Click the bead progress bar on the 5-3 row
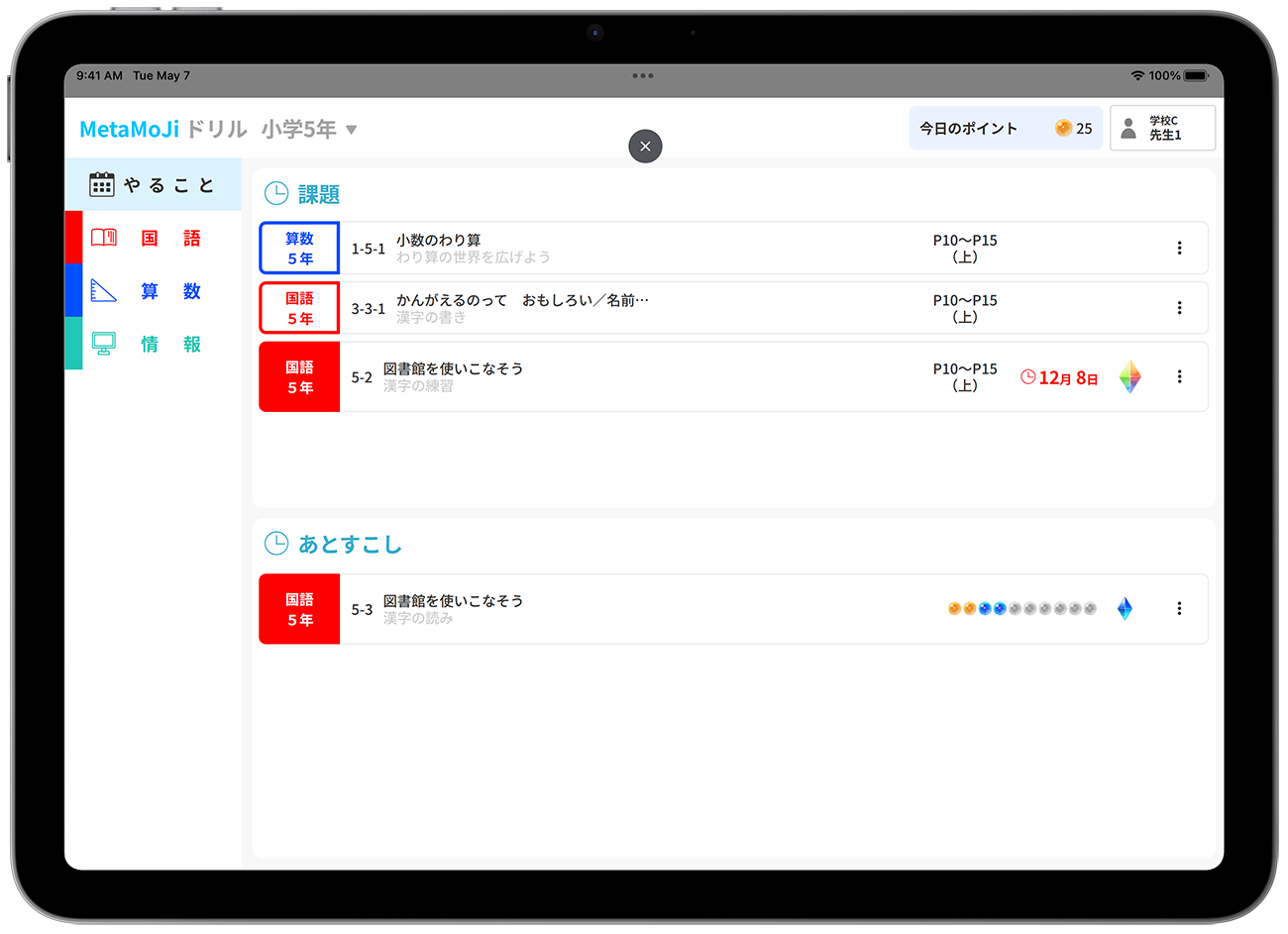1288x934 pixels. pos(1020,609)
